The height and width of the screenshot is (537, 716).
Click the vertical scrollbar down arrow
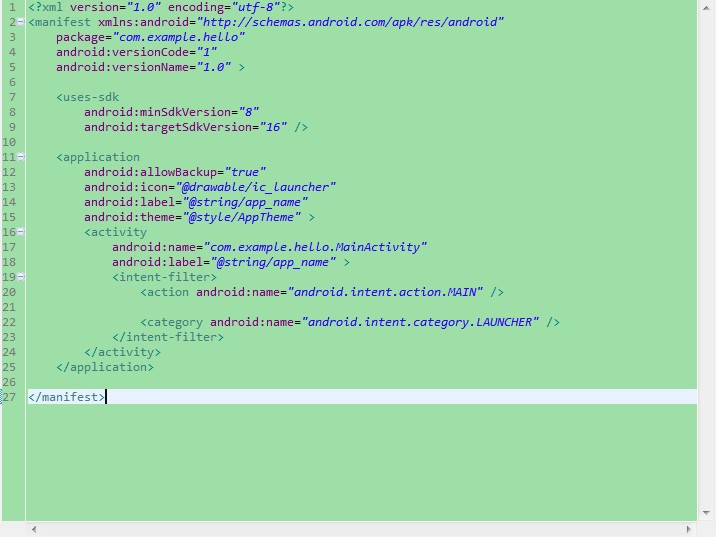(x=706, y=513)
